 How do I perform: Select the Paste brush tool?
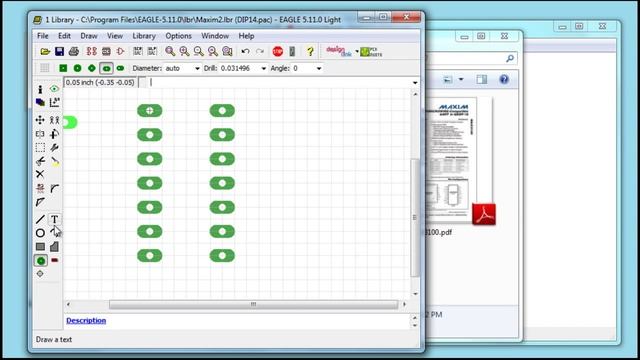point(55,162)
